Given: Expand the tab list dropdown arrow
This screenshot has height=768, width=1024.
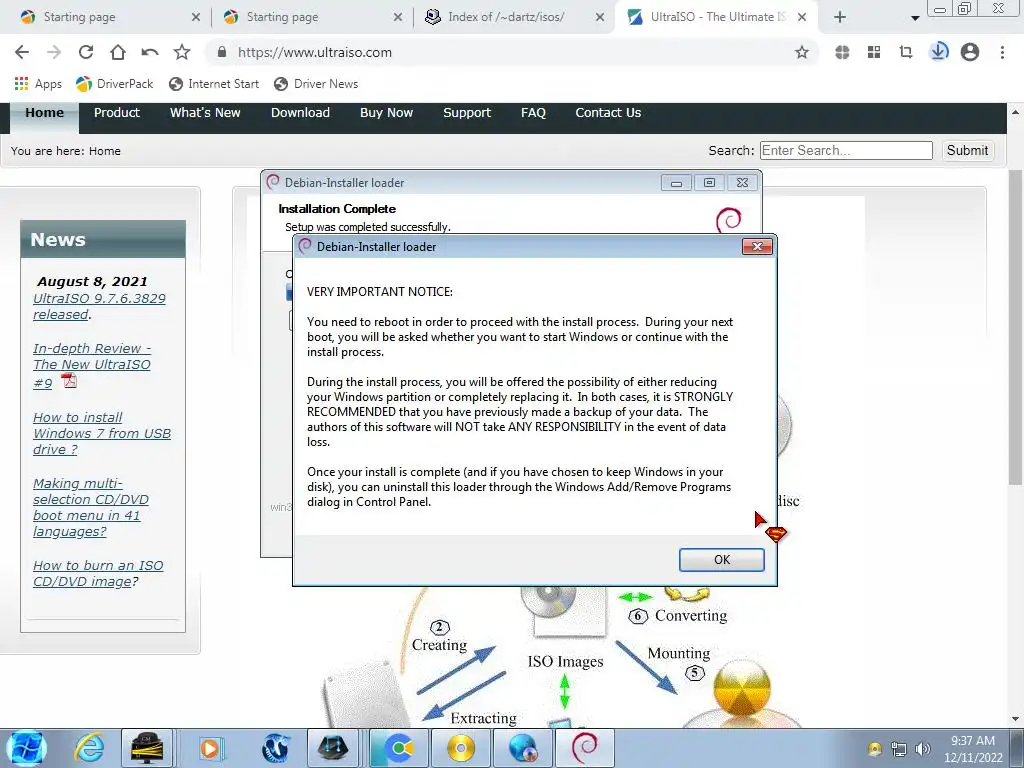Looking at the screenshot, I should pyautogui.click(x=915, y=18).
